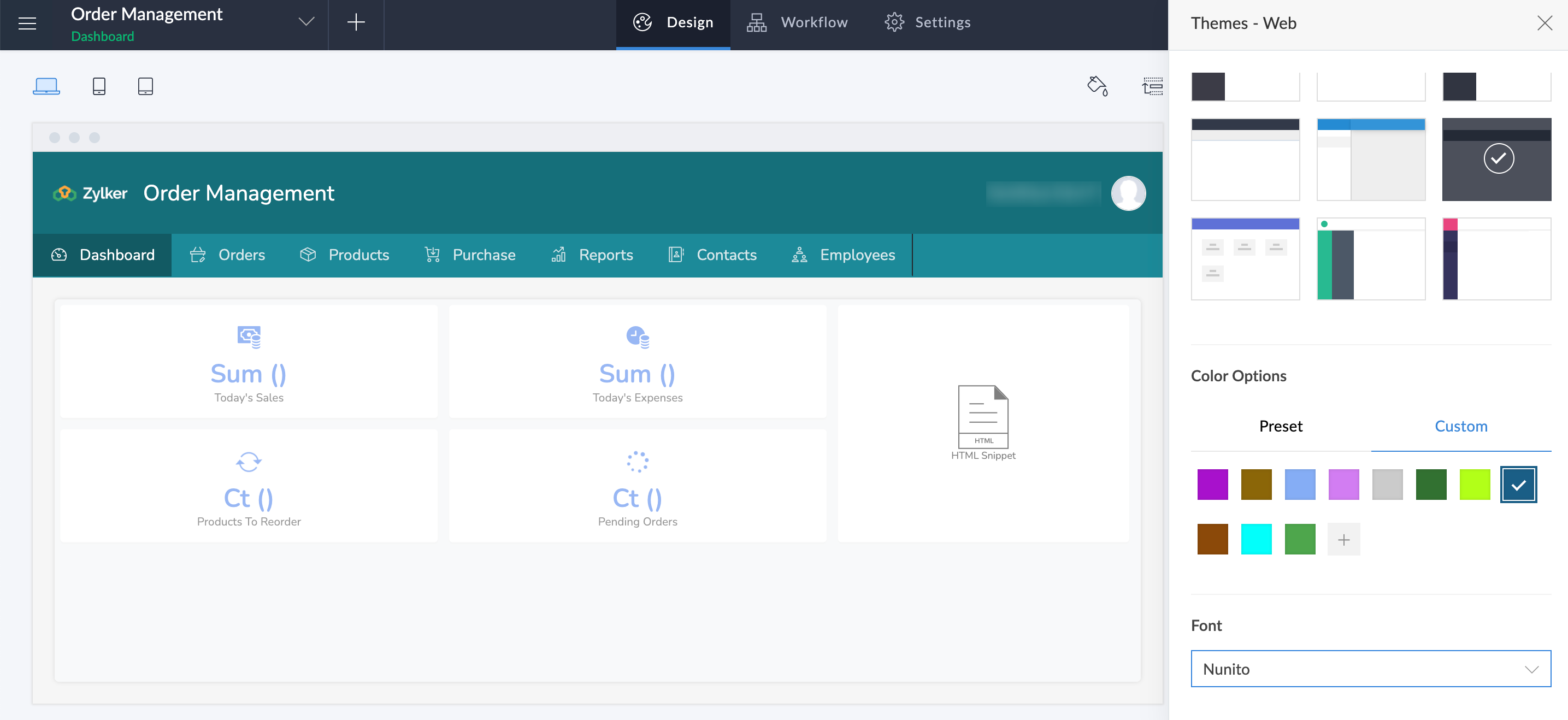Click the menu layout icon beside paint bucket
The height and width of the screenshot is (720, 1568).
click(x=1152, y=86)
